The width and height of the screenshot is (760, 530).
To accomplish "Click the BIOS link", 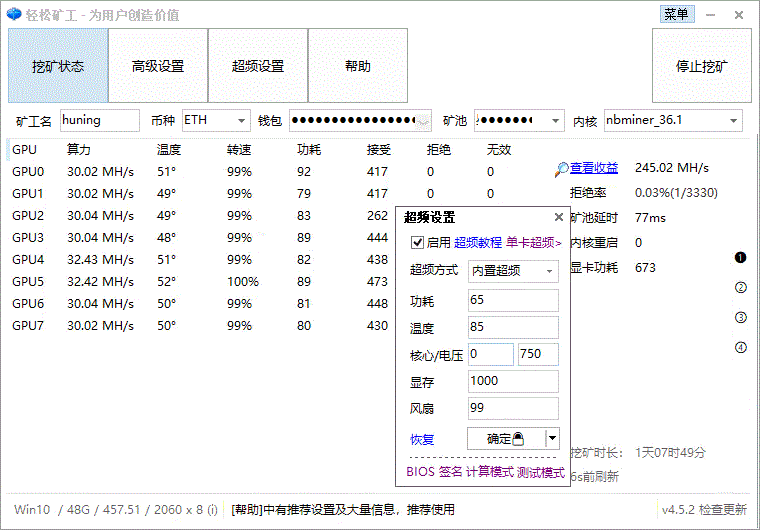I will (x=420, y=472).
